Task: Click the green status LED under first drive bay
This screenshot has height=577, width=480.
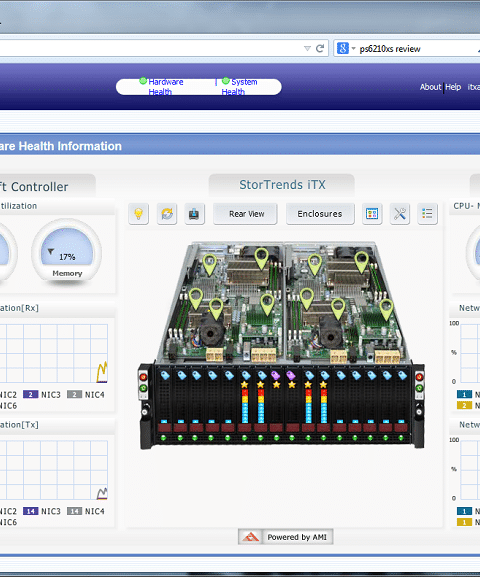Action: click(x=164, y=438)
